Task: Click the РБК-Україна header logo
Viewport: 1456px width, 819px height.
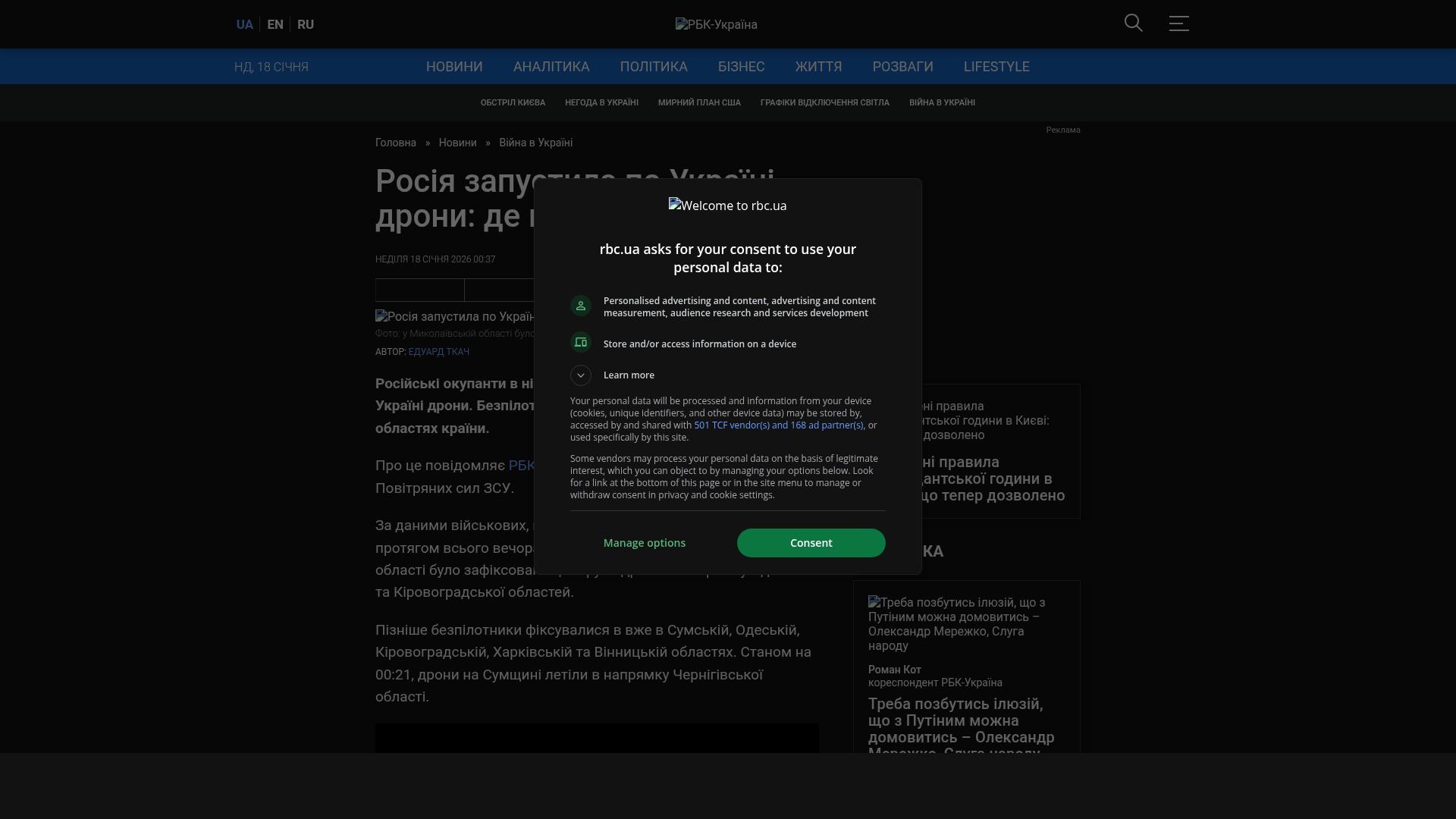Action: point(716,24)
